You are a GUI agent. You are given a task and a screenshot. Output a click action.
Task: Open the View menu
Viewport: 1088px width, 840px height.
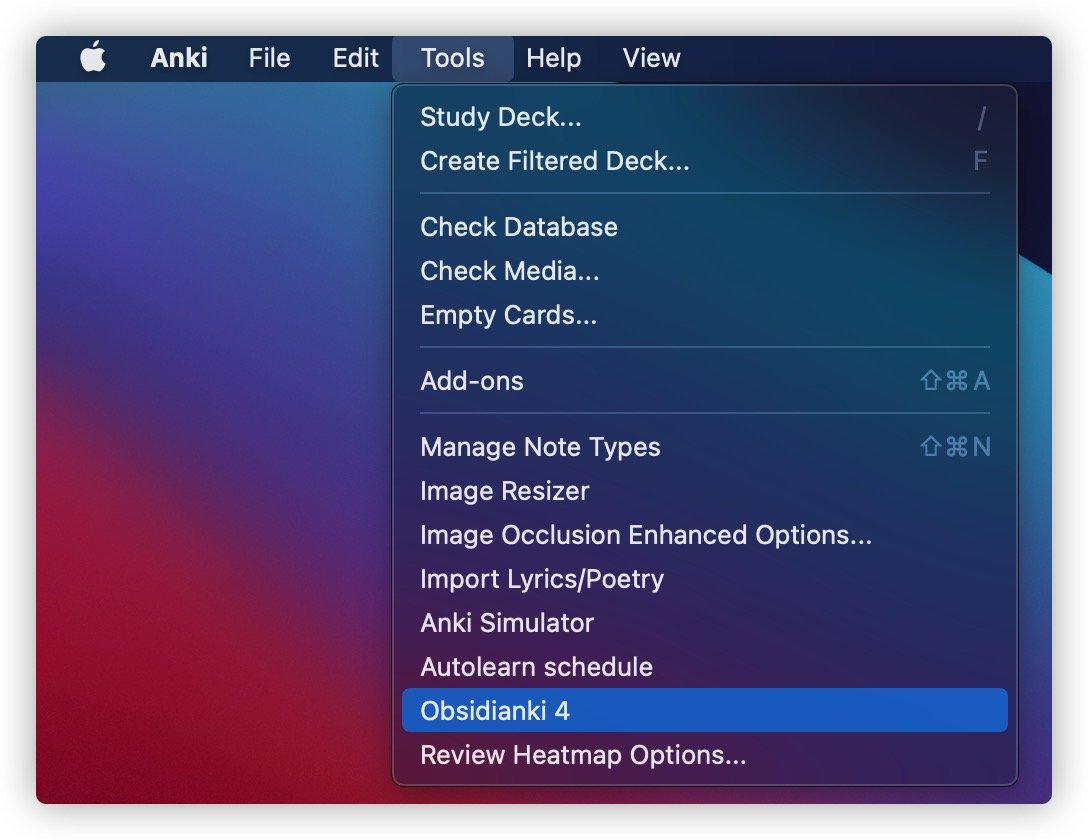(651, 58)
